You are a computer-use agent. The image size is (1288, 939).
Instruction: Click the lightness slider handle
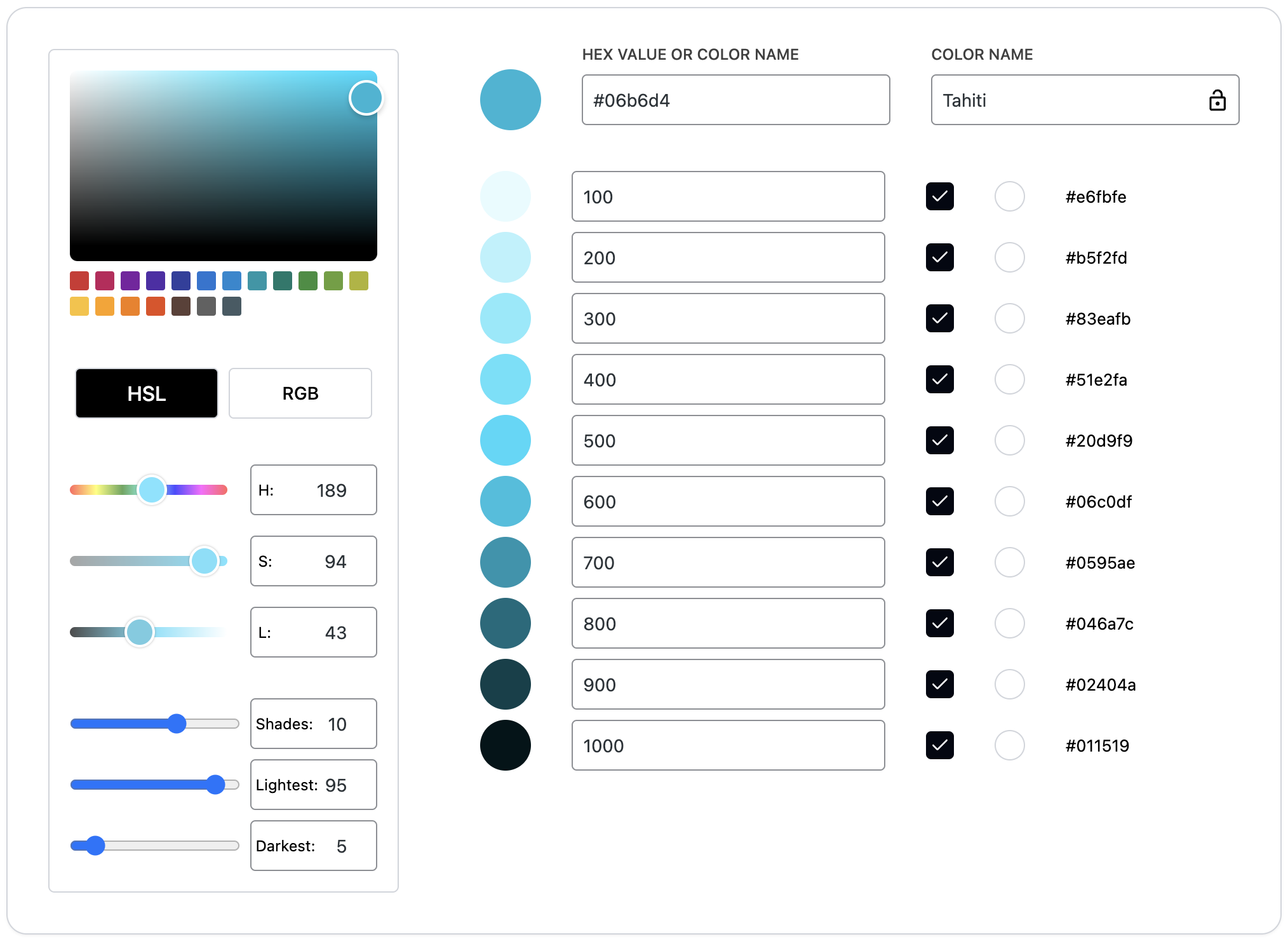click(x=139, y=632)
